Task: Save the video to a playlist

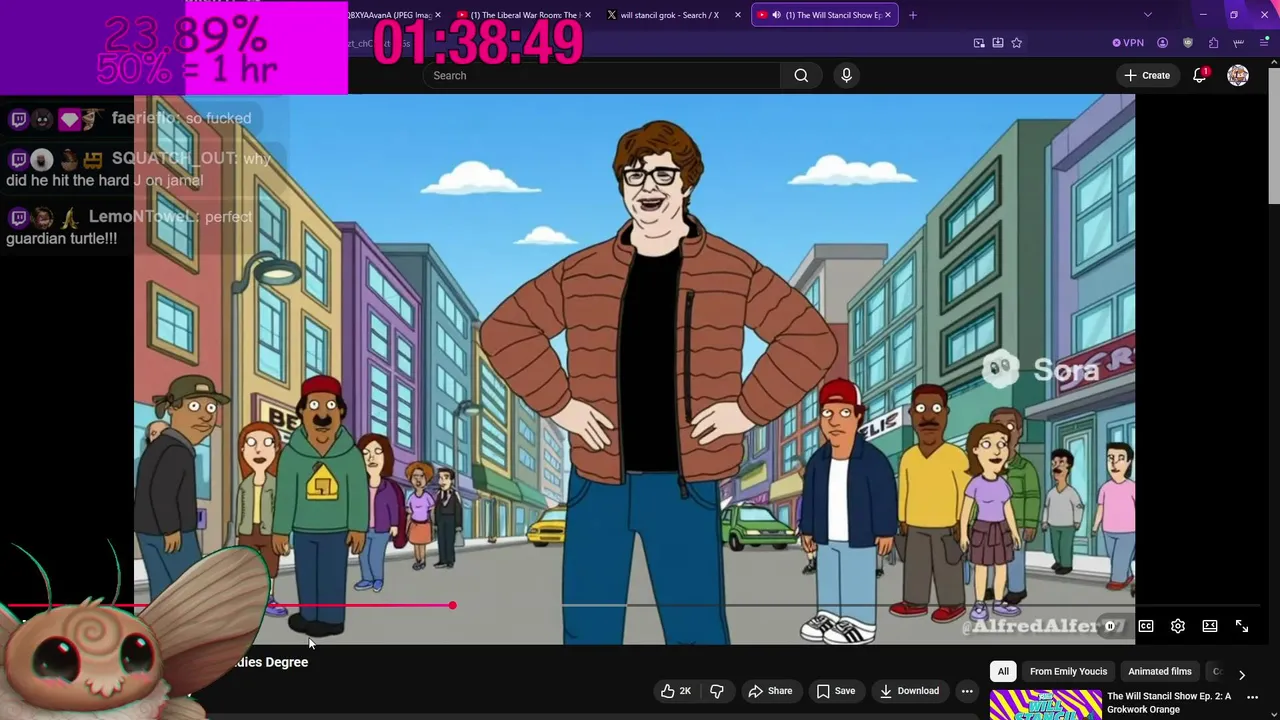Action: pyautogui.click(x=835, y=691)
